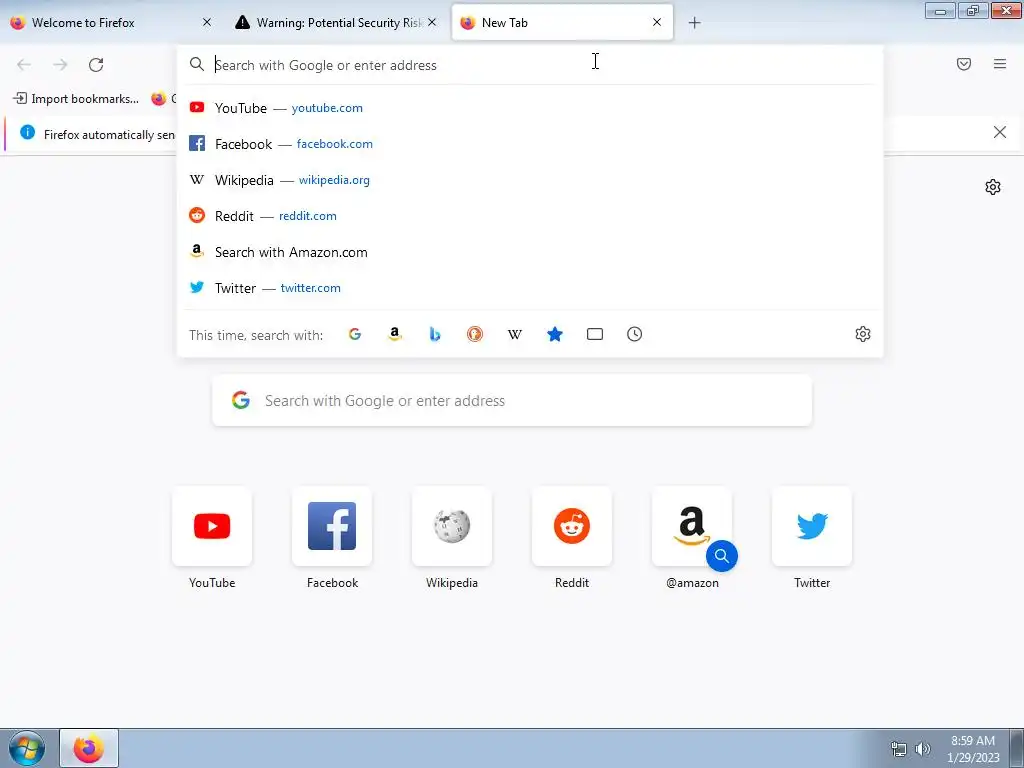Image resolution: width=1024 pixels, height=768 pixels.
Task: Focus the address bar search field
Action: 530,65
